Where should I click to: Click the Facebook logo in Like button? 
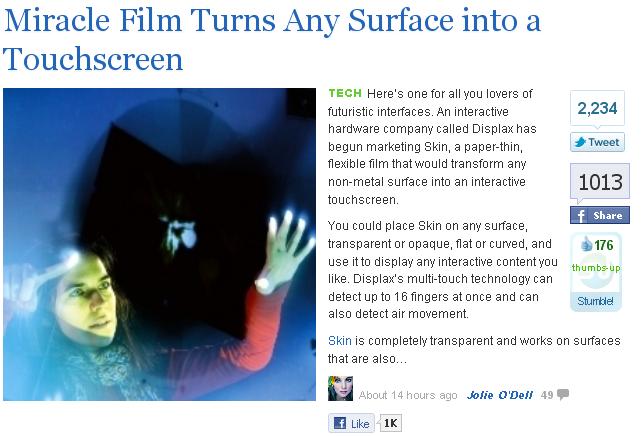click(340, 423)
